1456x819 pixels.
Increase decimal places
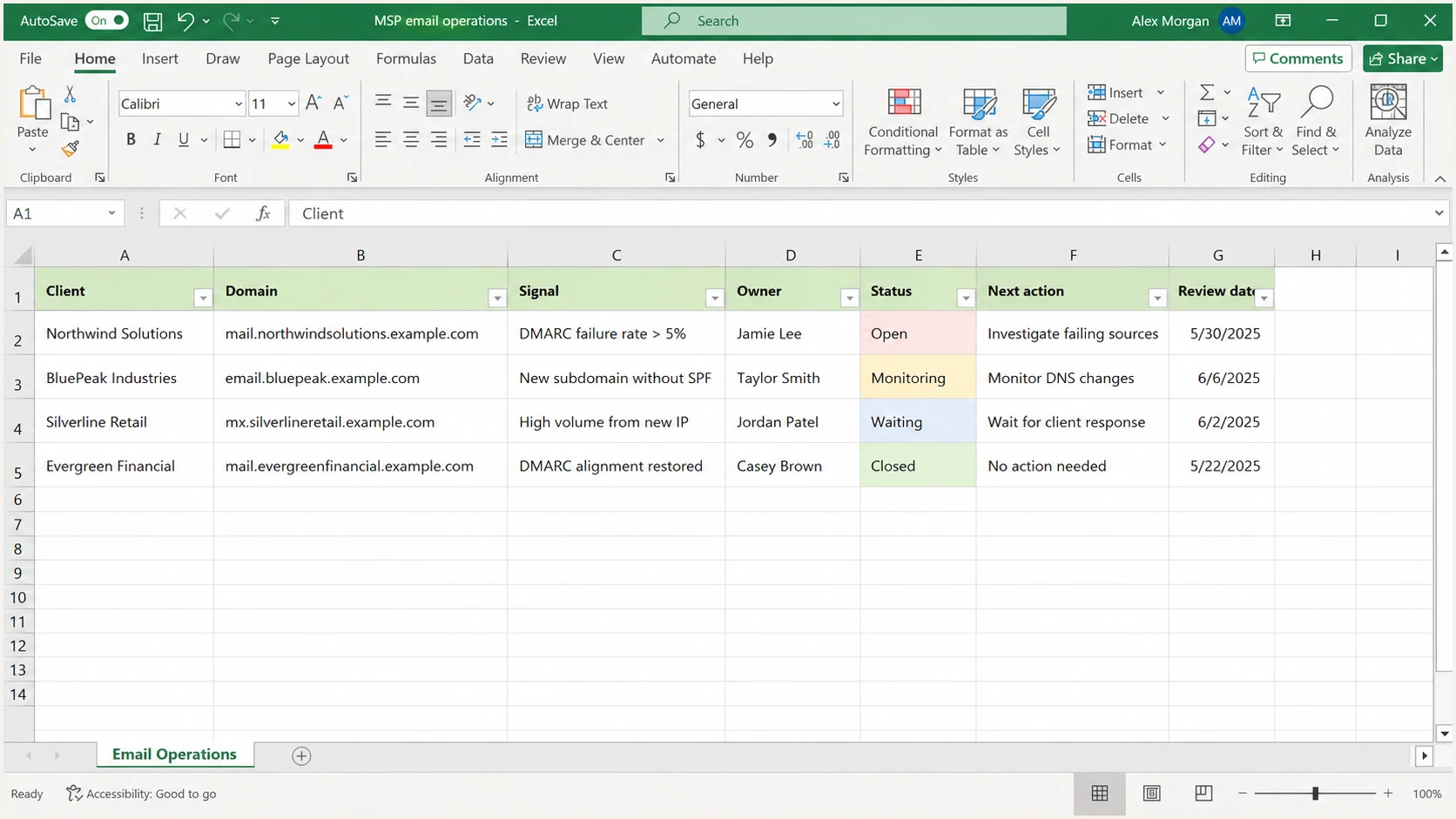(x=805, y=140)
